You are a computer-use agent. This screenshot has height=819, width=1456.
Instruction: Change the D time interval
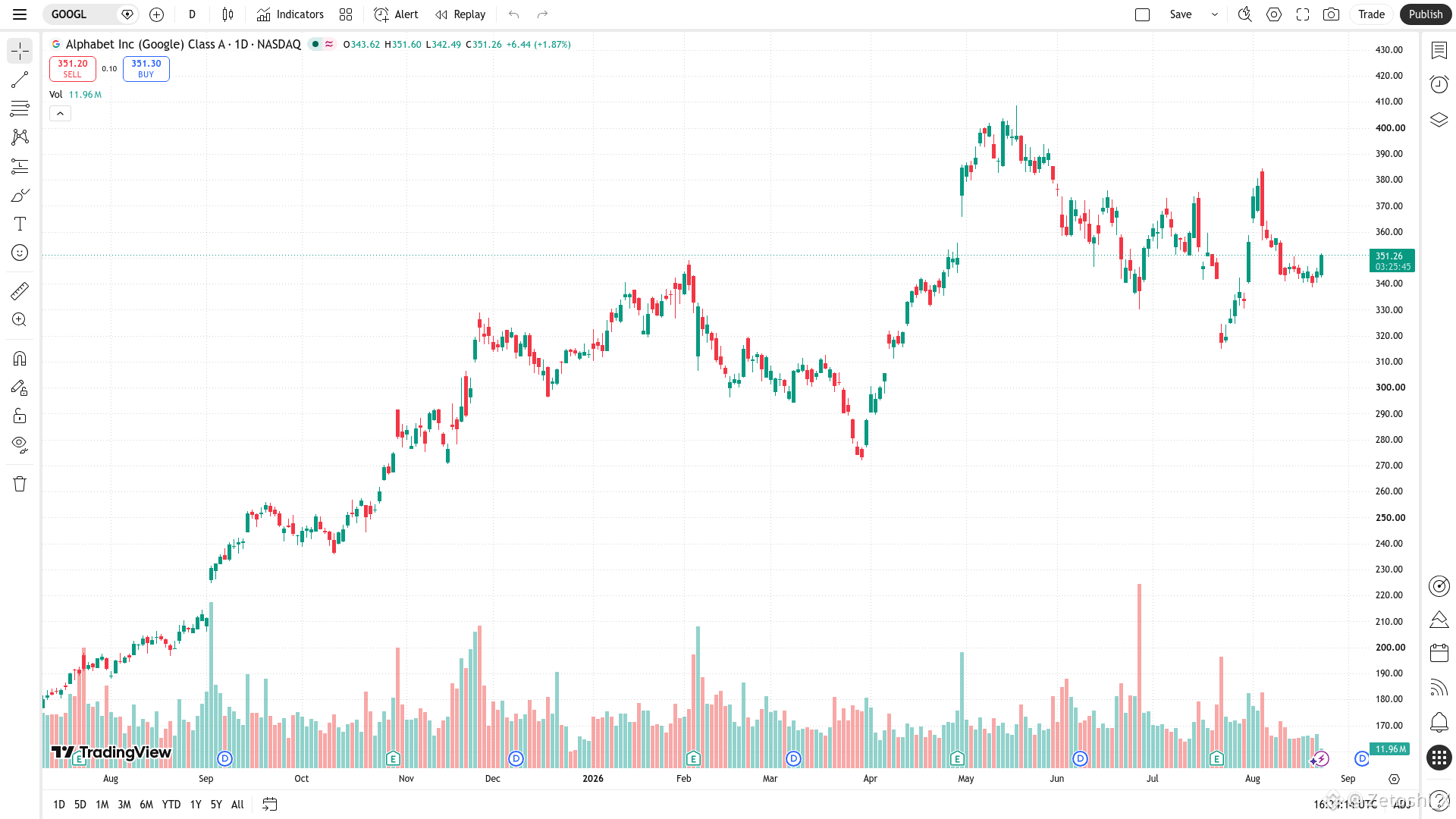point(193,14)
